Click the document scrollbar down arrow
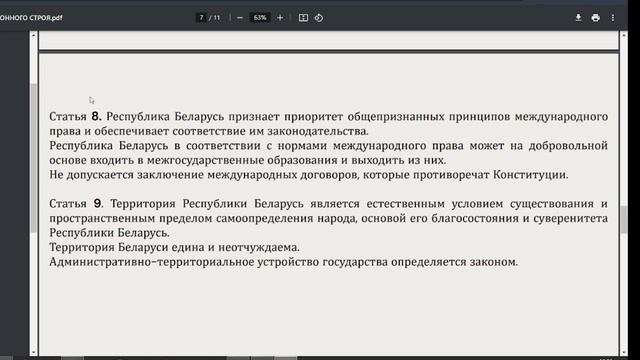 point(624,352)
